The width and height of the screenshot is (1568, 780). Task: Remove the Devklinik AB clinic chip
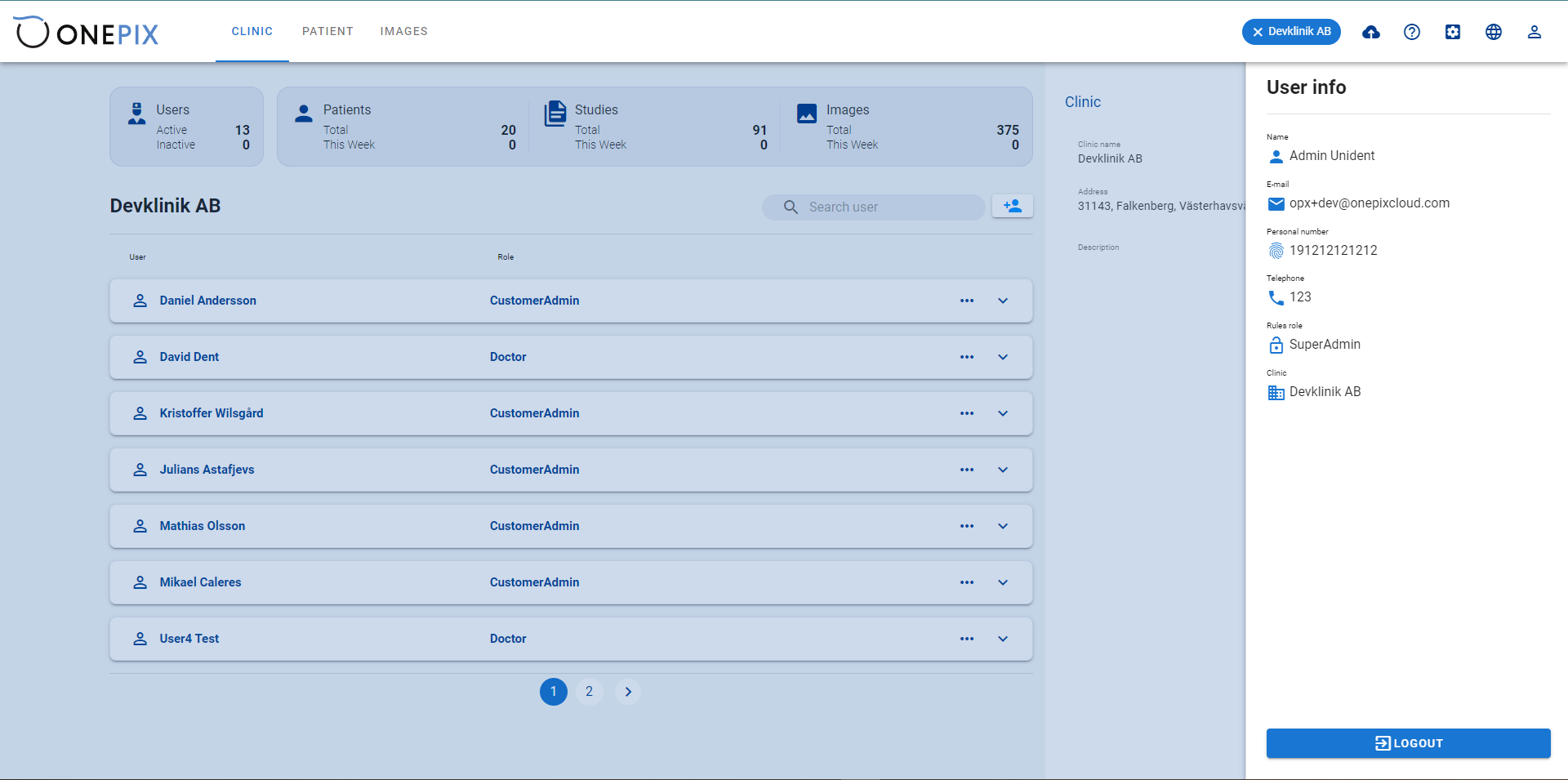point(1258,32)
